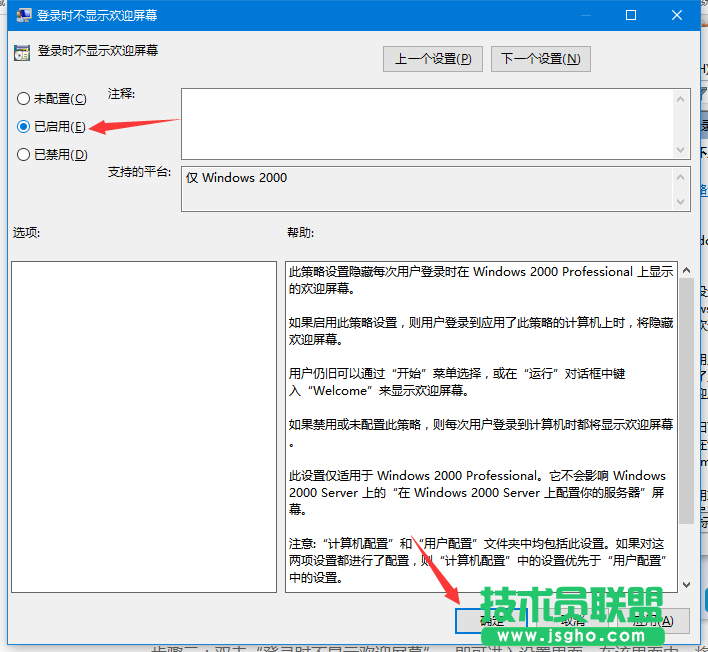Click the title bar window icon

click(x=23, y=15)
